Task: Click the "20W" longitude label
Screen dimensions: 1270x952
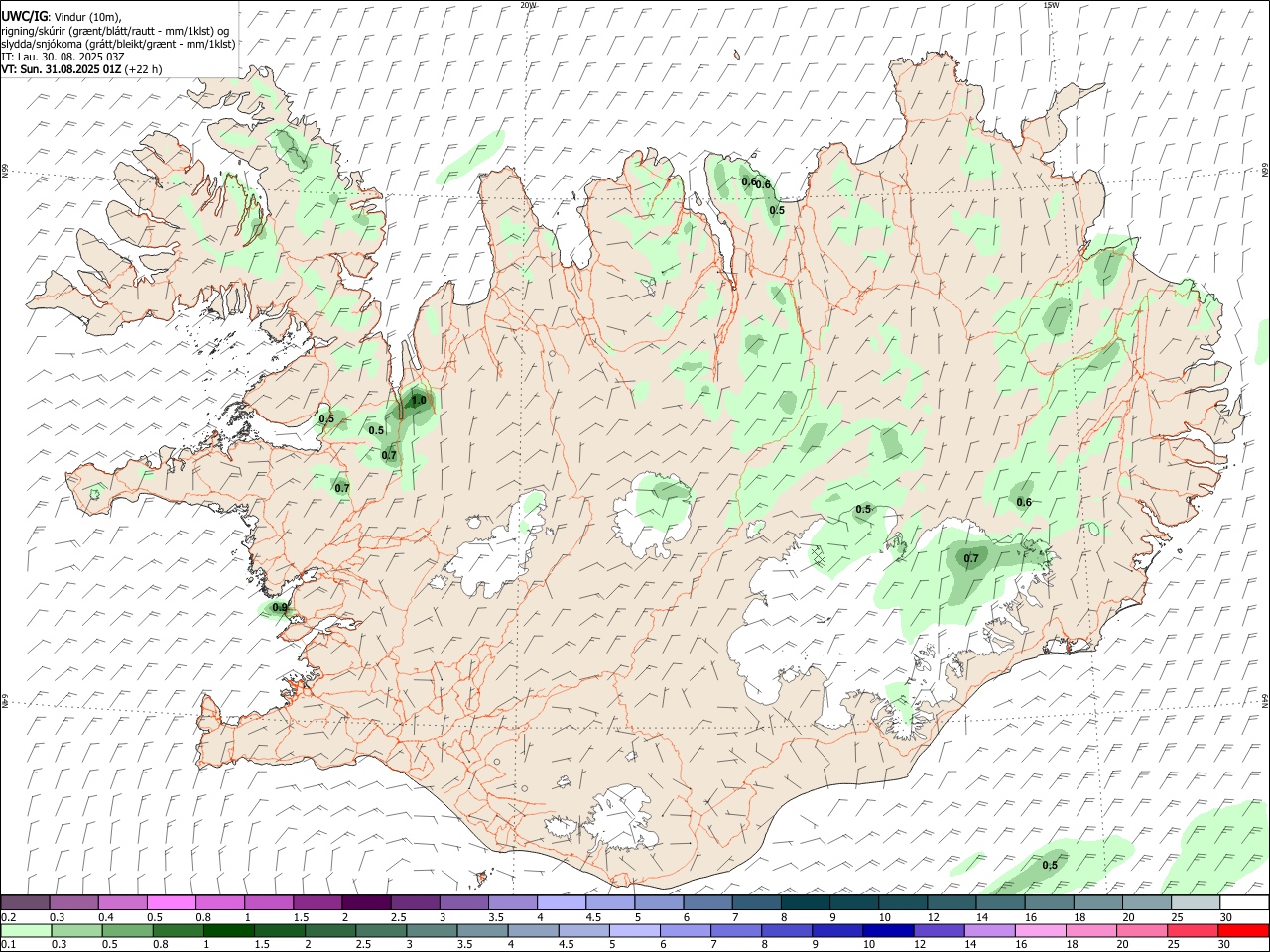Action: (528, 5)
